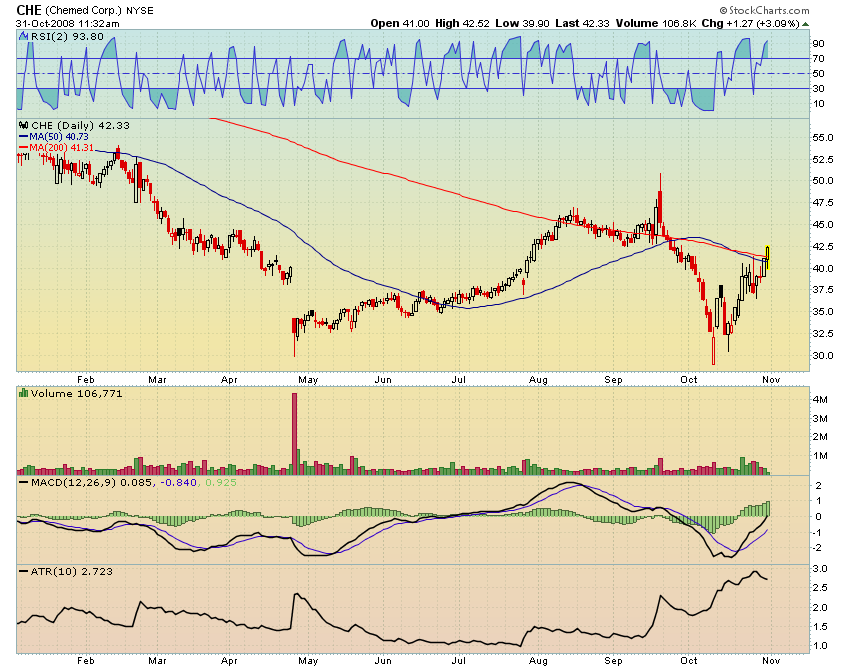Image resolution: width=850 pixels, height=668 pixels.
Task: Click the 1.5 label on ATR axis
Action: [x=821, y=627]
